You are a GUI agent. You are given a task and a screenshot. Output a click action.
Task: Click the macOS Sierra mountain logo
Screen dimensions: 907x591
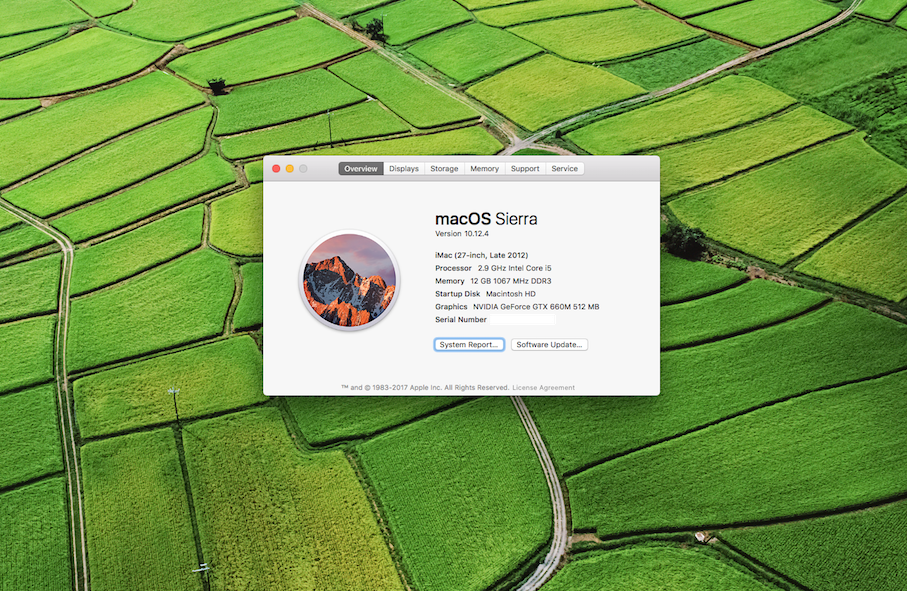349,281
